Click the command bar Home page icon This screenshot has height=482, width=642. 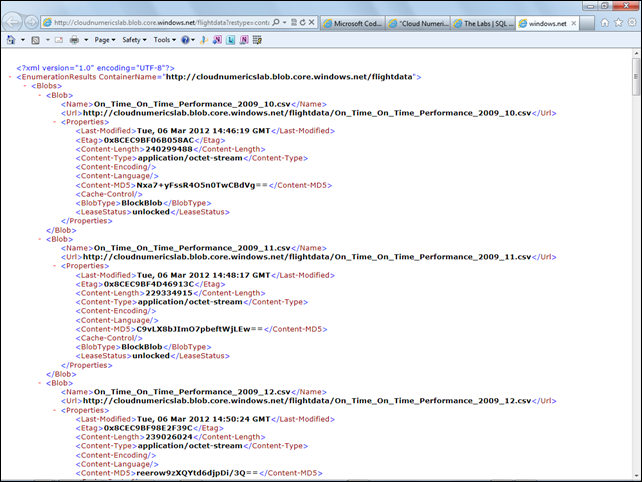pyautogui.click(x=11, y=40)
